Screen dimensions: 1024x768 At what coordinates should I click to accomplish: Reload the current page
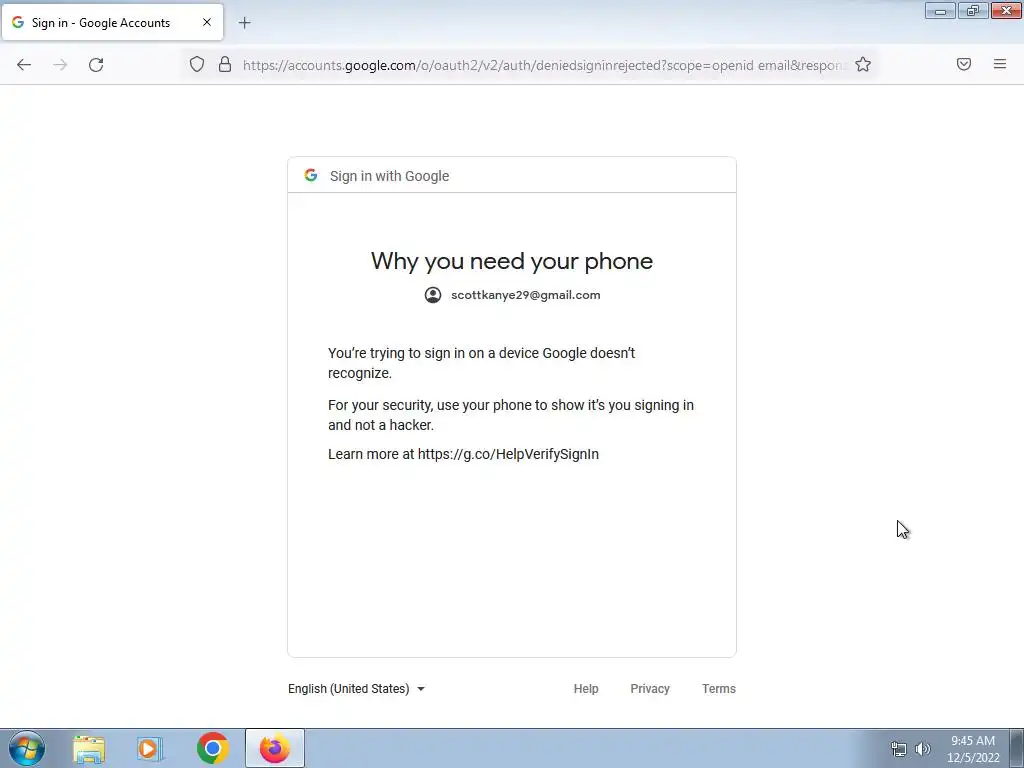(96, 65)
